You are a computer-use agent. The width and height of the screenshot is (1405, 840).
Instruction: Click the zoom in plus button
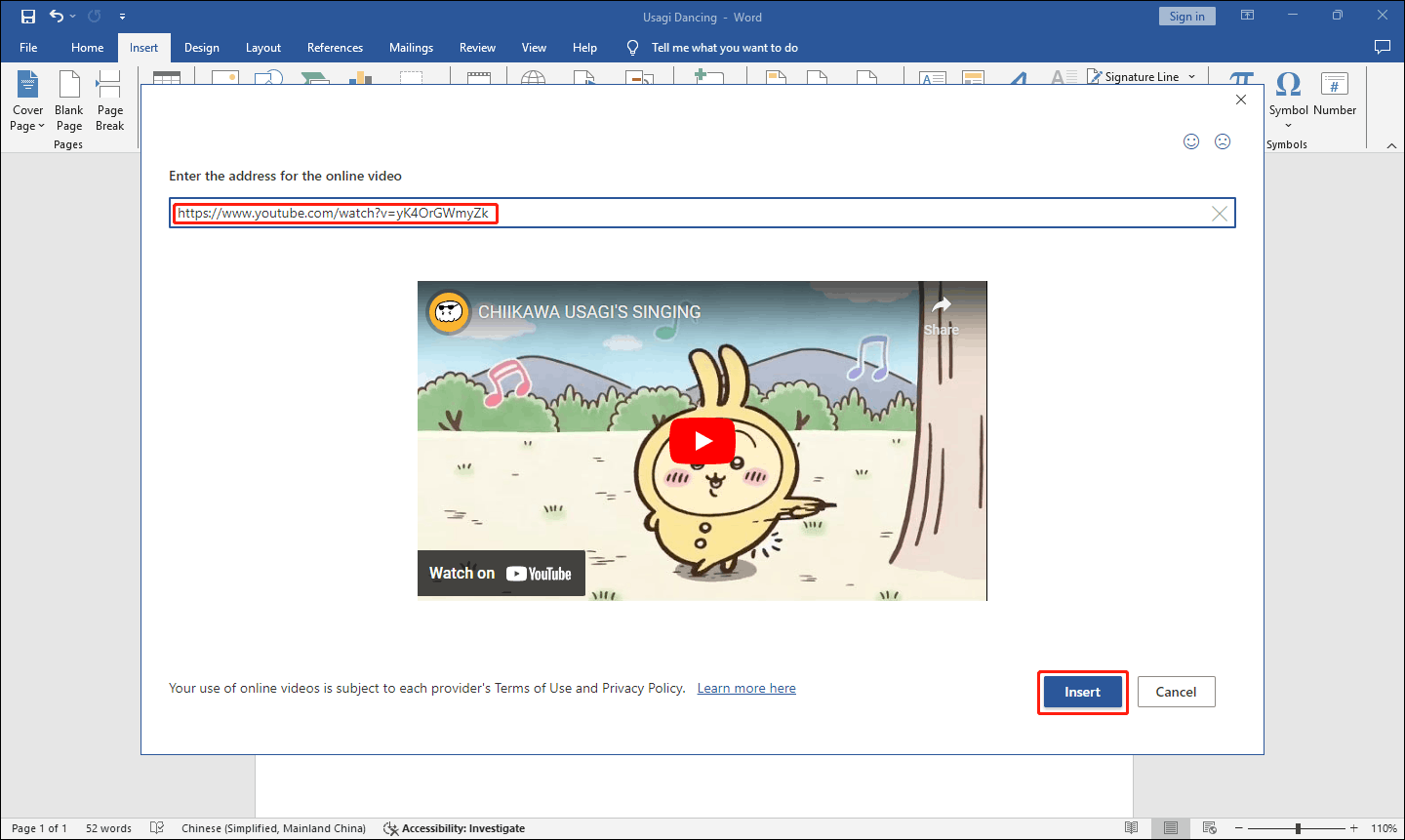(x=1353, y=828)
